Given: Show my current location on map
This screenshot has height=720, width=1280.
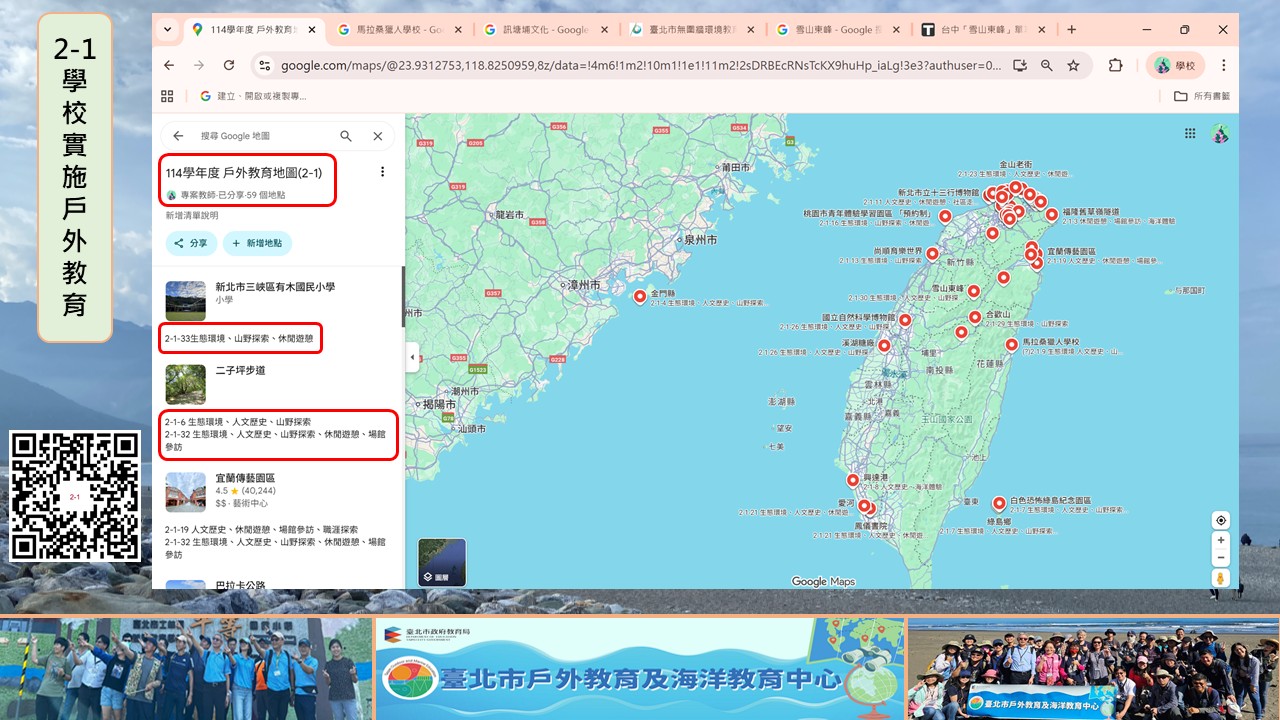Looking at the screenshot, I should (x=1220, y=520).
